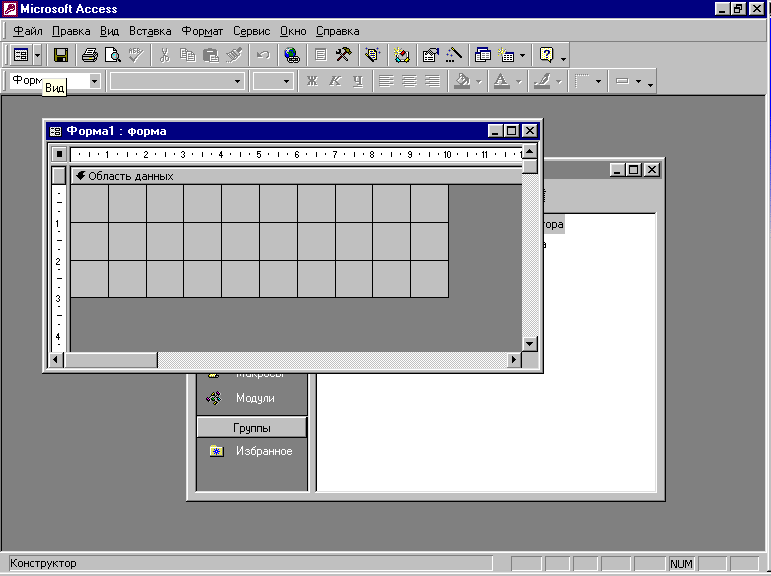Open the Microsoft Access Help icon
The image size is (771, 576).
pyautogui.click(x=546, y=55)
